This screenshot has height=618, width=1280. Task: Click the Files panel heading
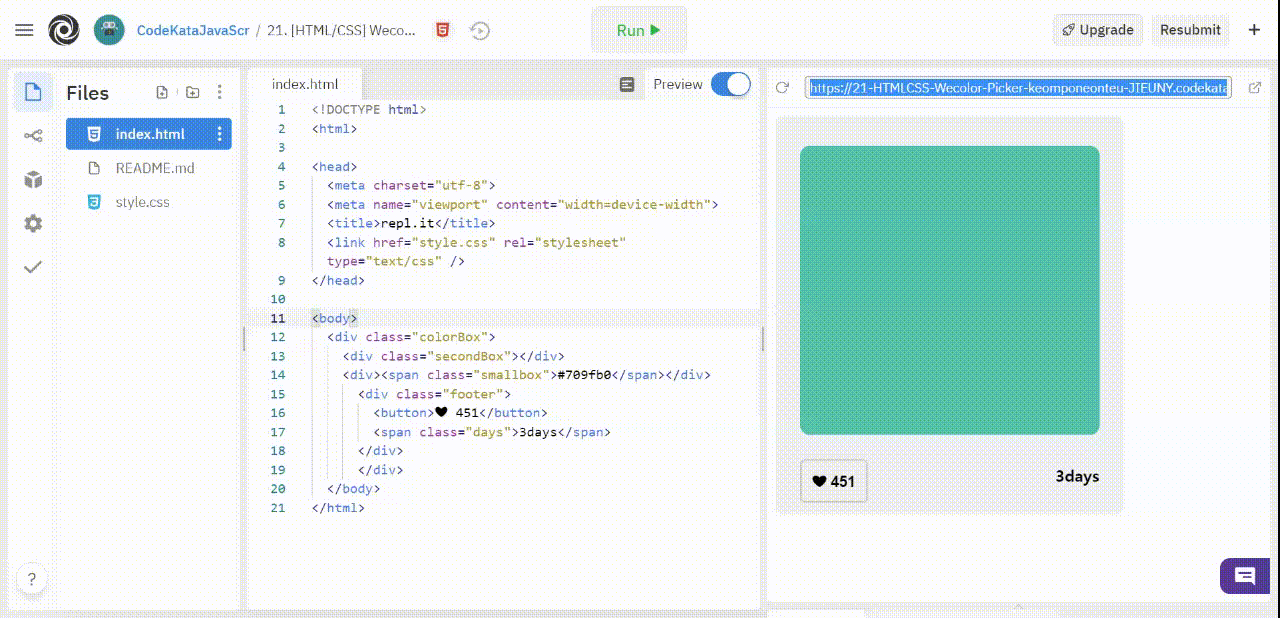[88, 93]
